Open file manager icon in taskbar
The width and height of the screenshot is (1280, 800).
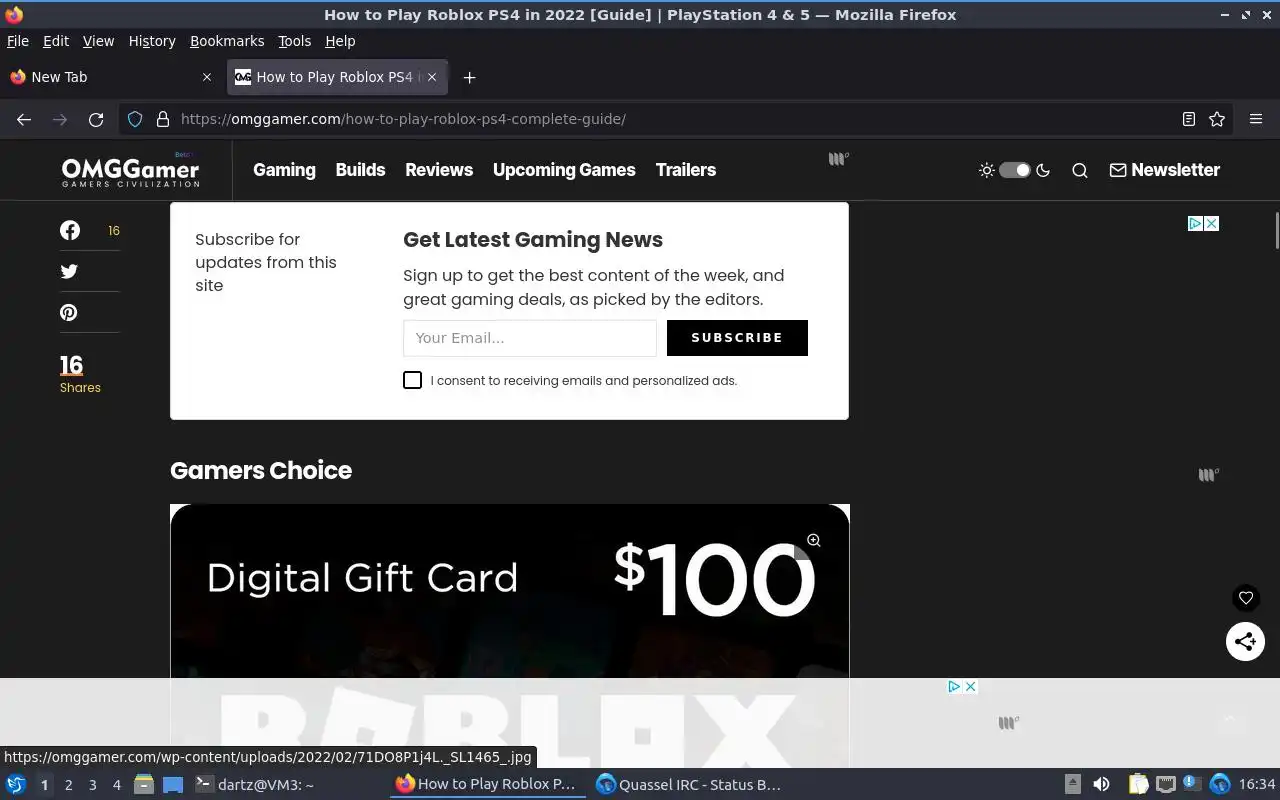tap(144, 784)
